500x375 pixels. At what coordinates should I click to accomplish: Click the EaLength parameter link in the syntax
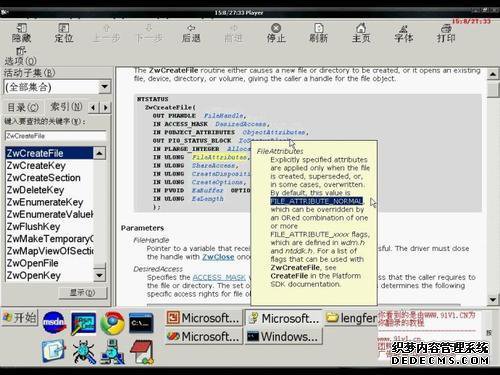[x=207, y=199]
